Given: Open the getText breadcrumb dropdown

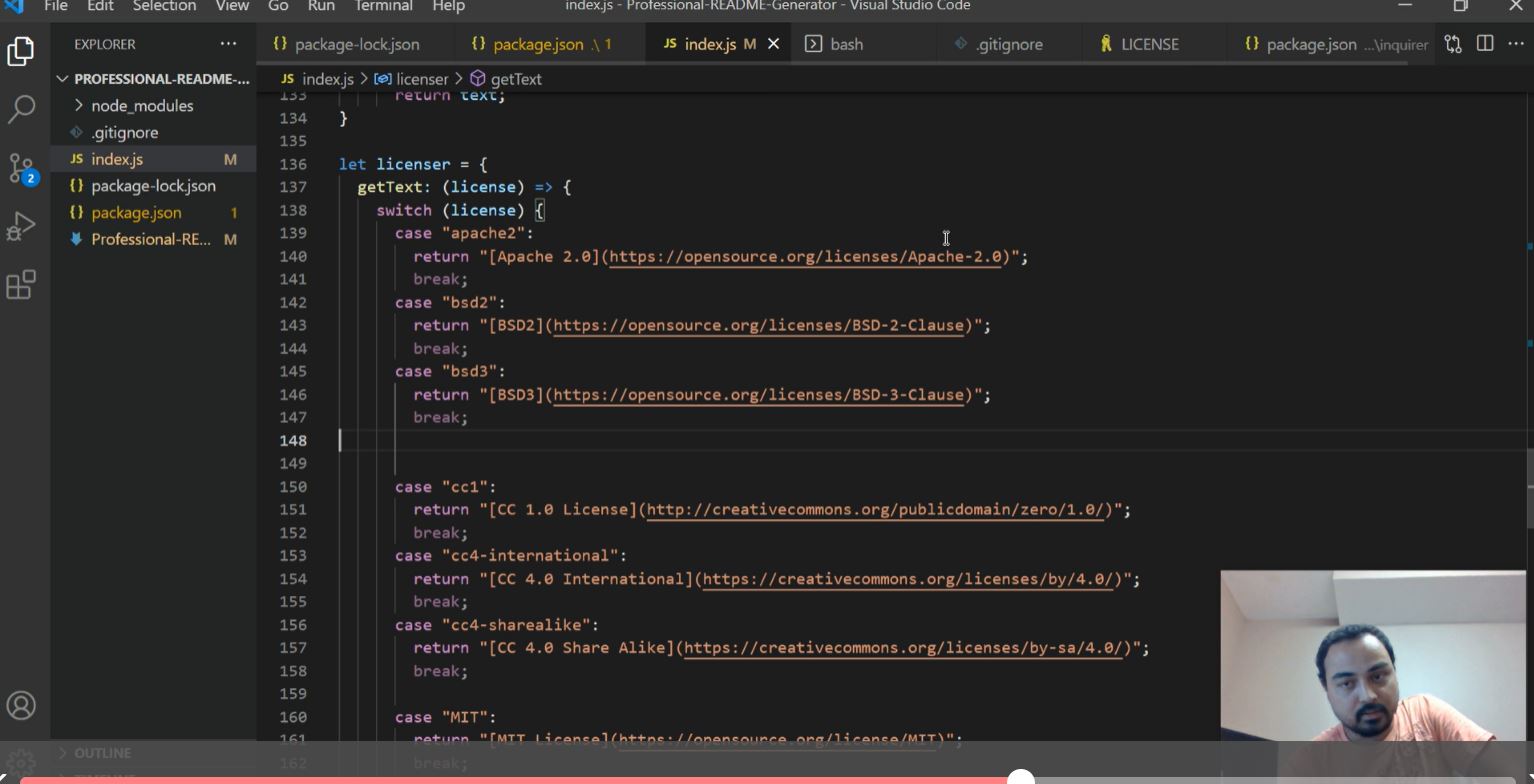Looking at the screenshot, I should coord(505,79).
